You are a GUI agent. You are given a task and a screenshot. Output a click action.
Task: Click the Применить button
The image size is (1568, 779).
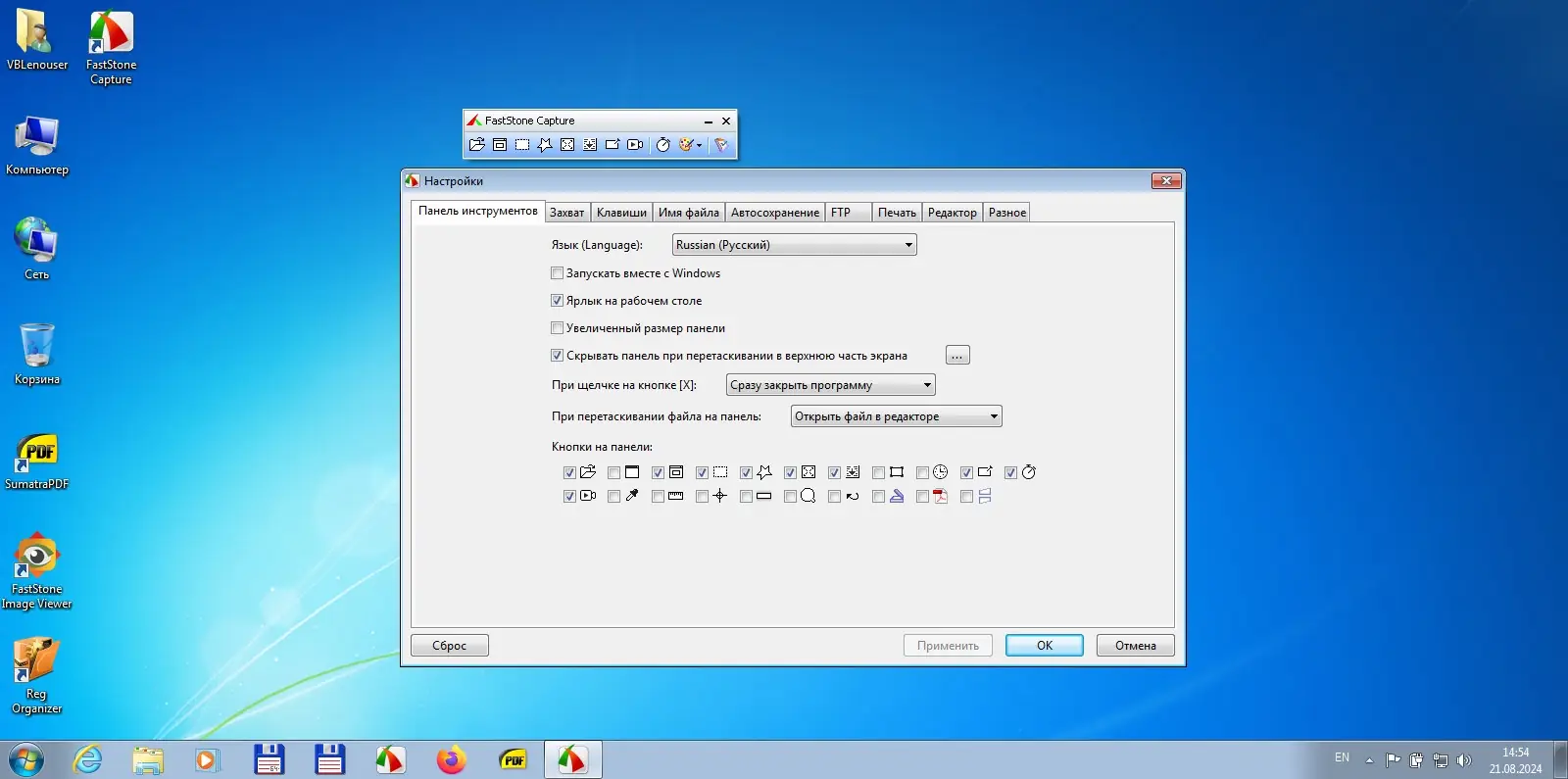(948, 646)
